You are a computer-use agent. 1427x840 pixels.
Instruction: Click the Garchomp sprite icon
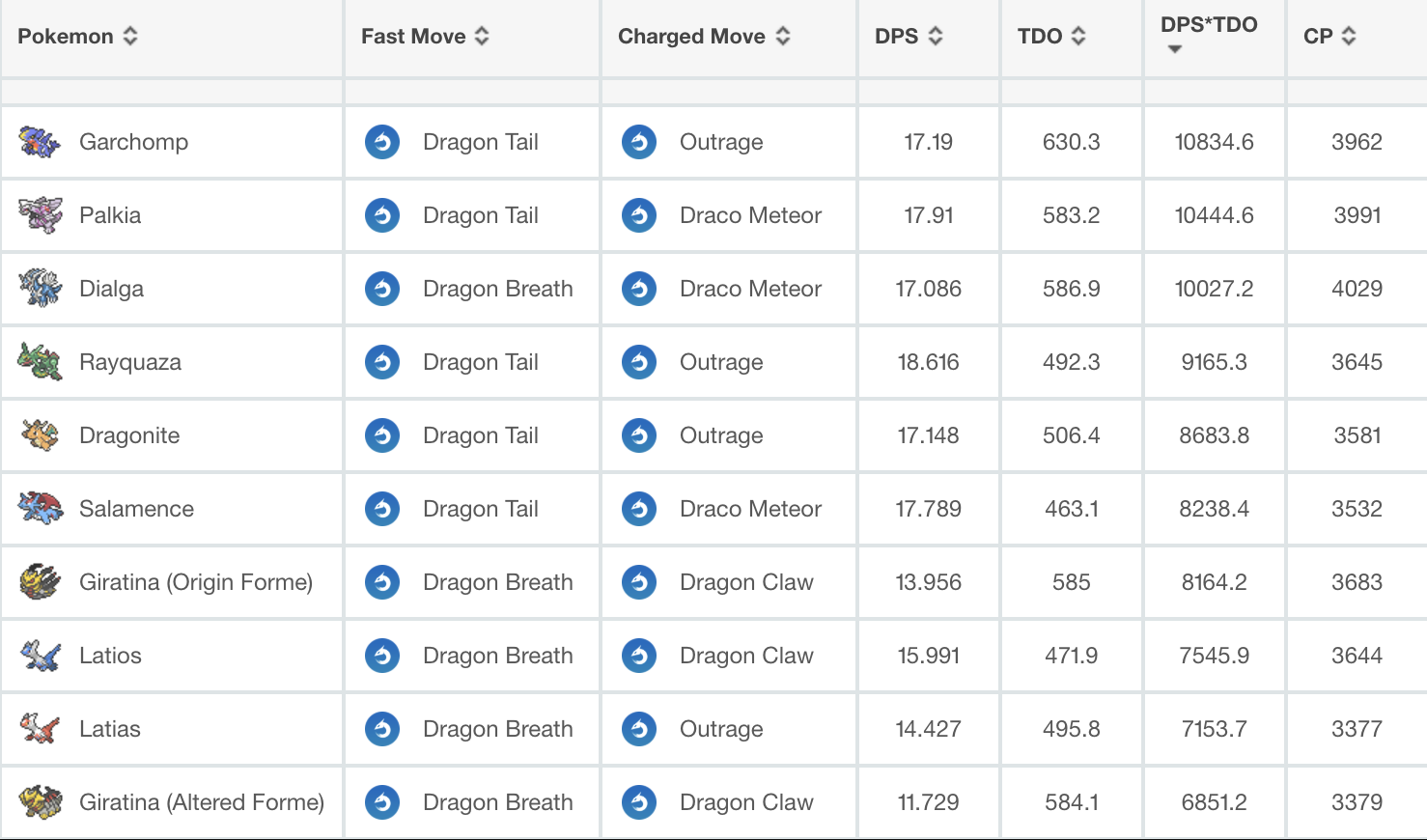(40, 142)
